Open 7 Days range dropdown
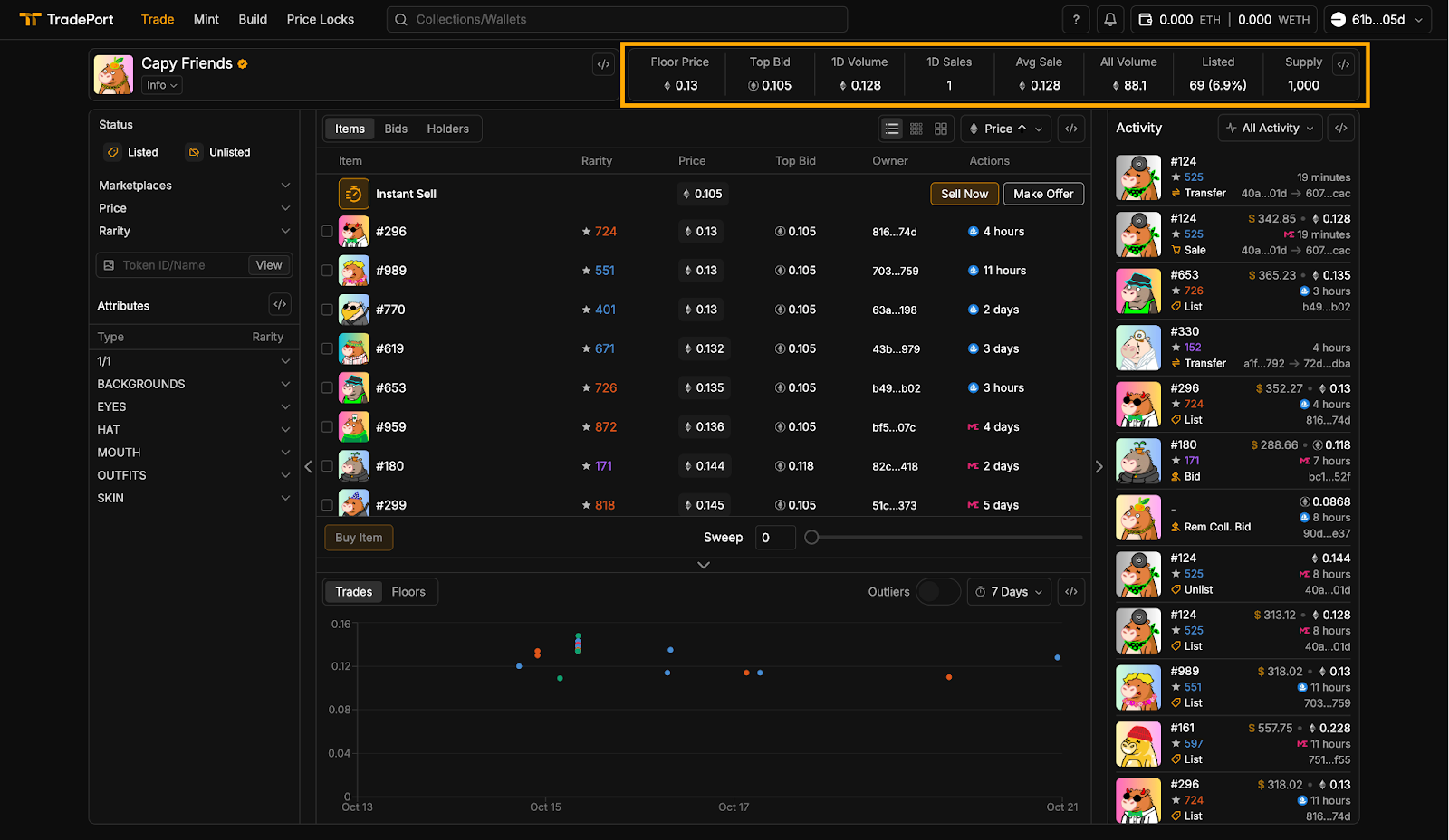The width and height of the screenshot is (1449, 840). pyautogui.click(x=1009, y=592)
